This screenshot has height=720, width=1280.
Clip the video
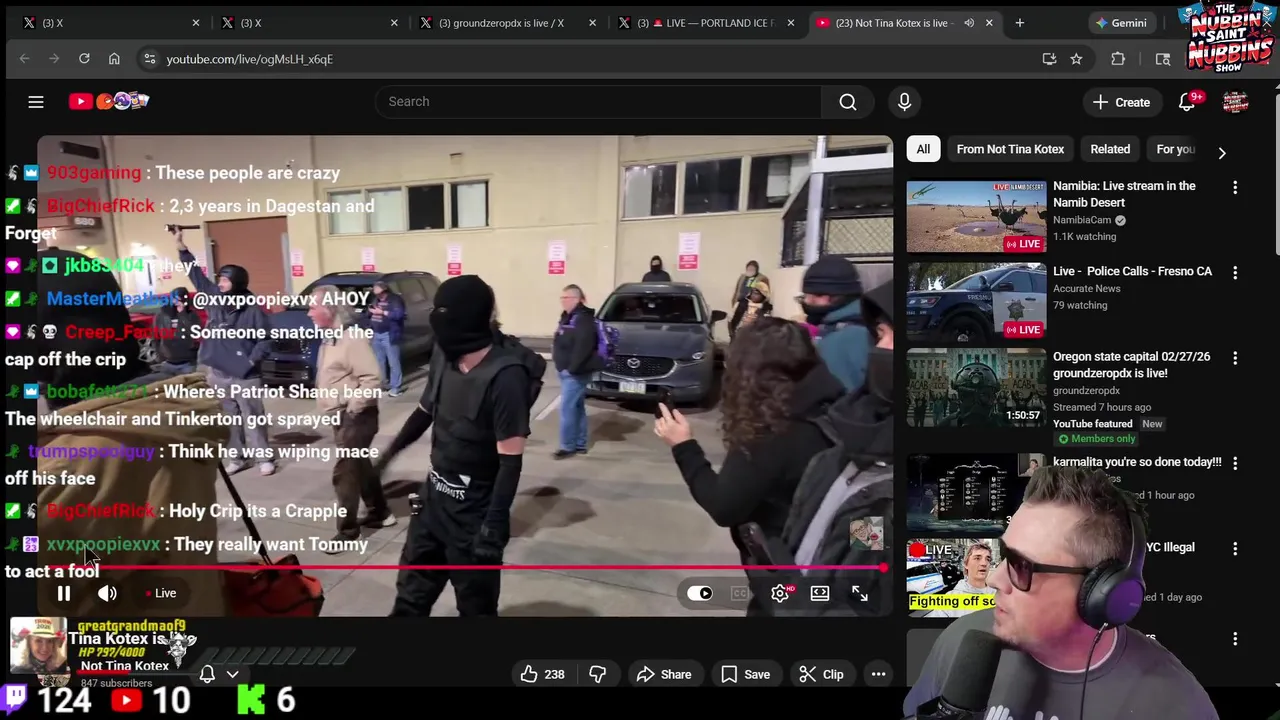[821, 675]
